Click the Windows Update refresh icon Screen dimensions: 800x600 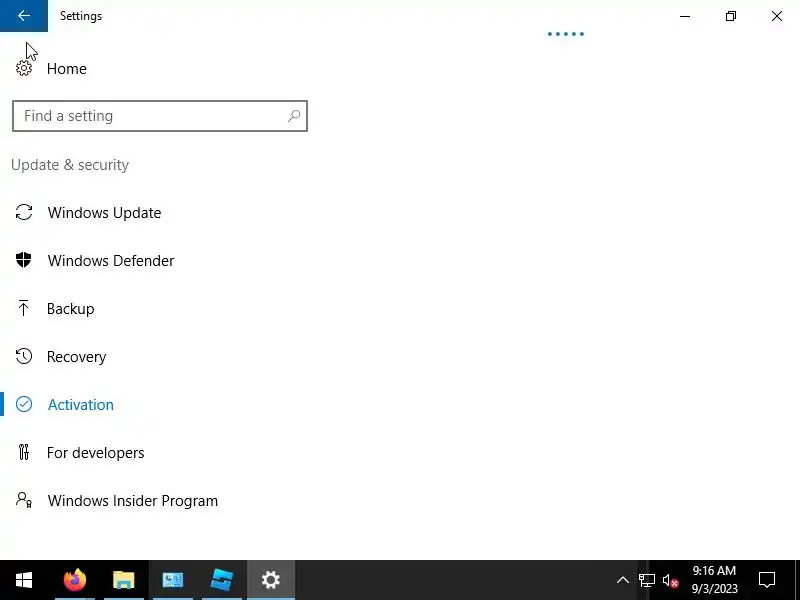(24, 212)
